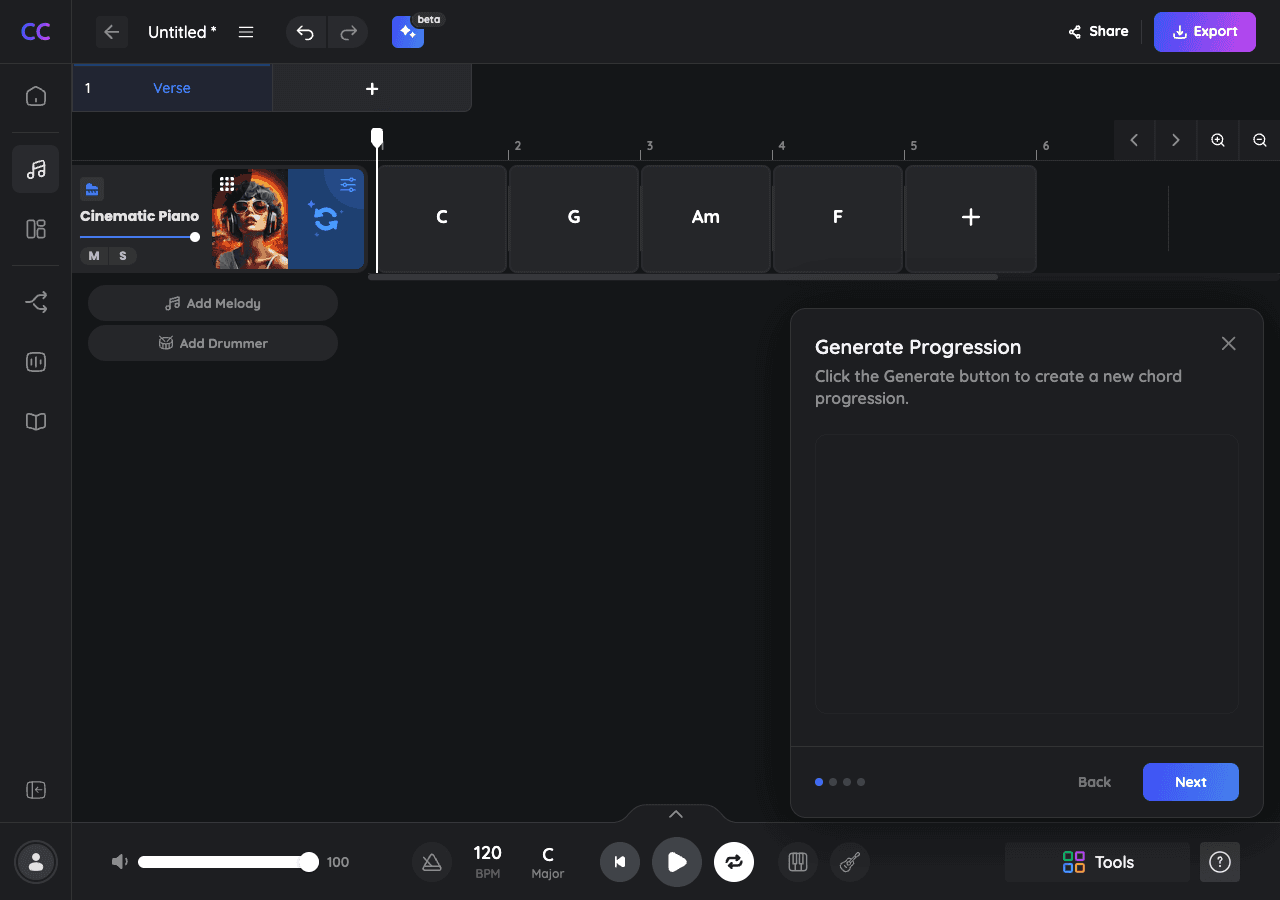This screenshot has width=1280, height=900.
Task: Open the layout panels sidebar icon
Action: pyautogui.click(x=36, y=229)
